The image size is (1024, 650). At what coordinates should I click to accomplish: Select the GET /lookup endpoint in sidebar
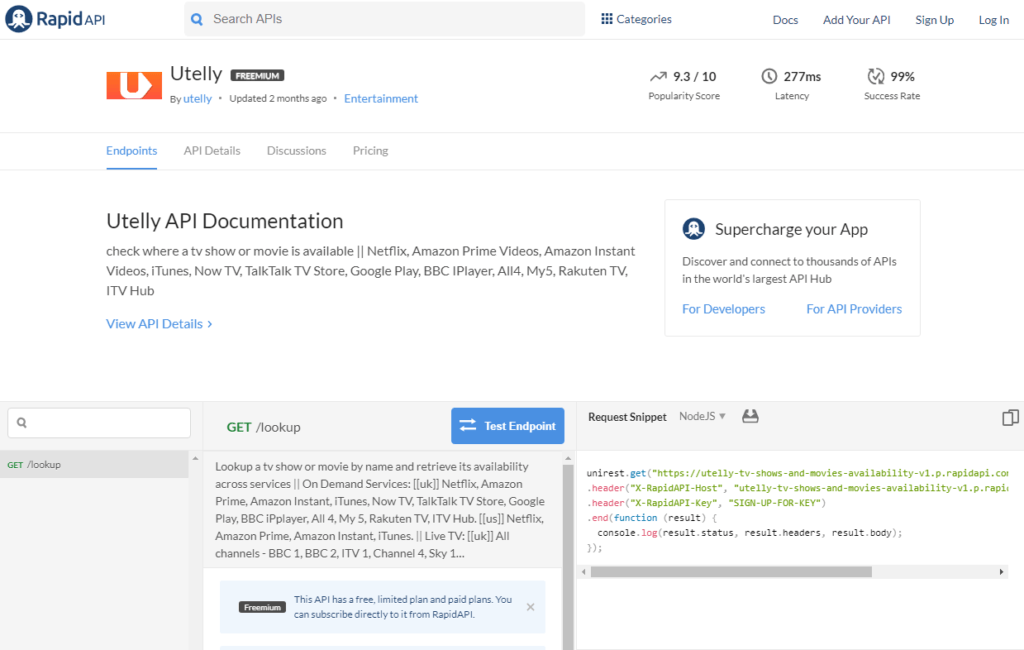[x=94, y=464]
